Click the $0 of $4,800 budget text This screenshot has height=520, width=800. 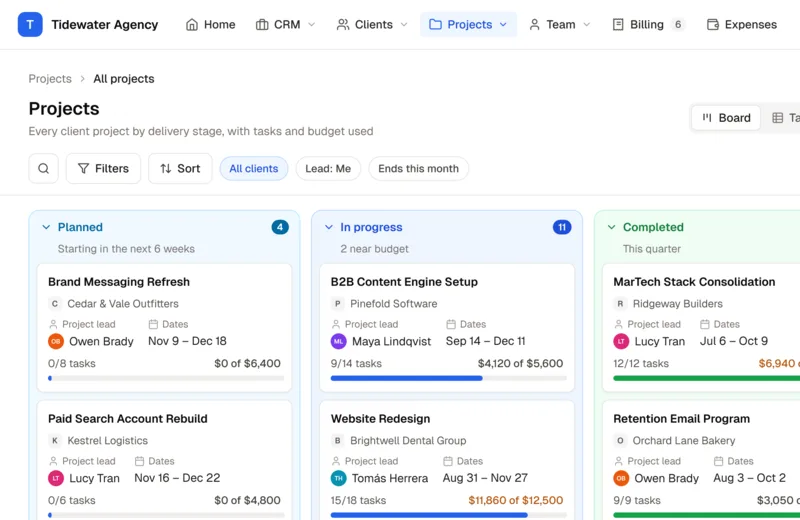click(247, 501)
